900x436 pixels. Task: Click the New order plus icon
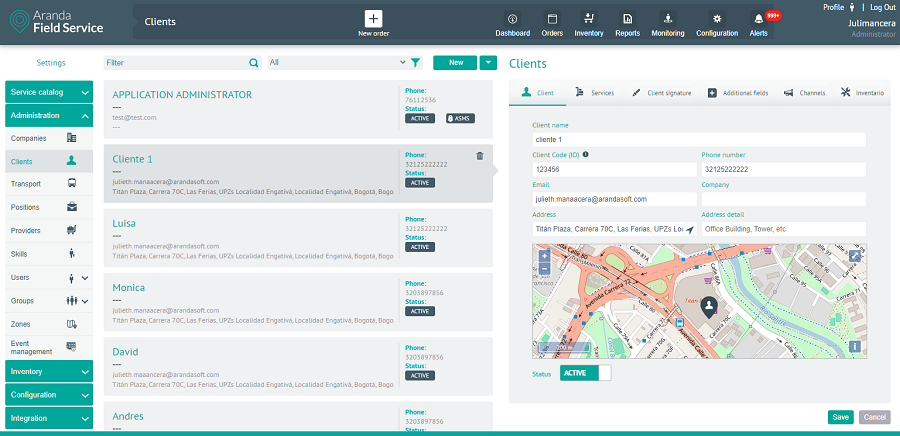click(374, 18)
